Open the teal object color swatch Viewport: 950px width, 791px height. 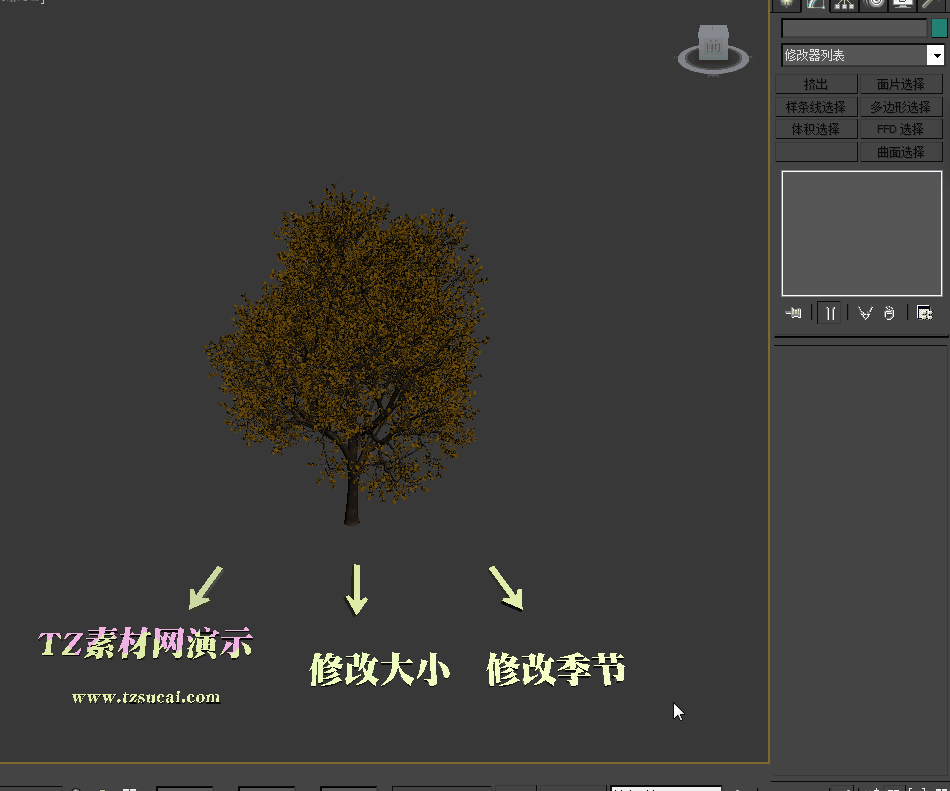(939, 28)
